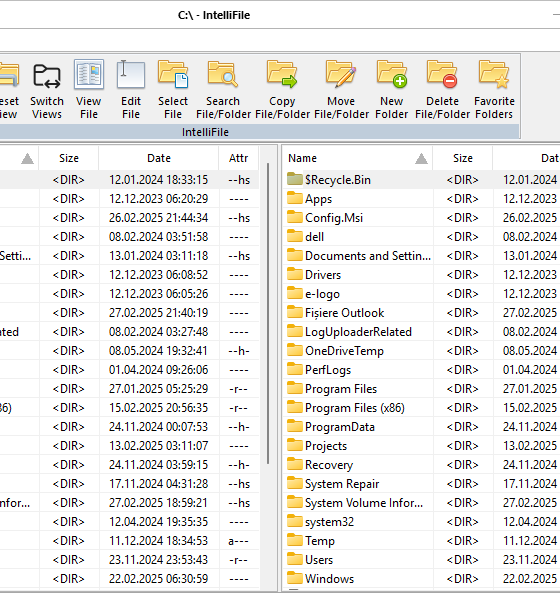Select the Drivers folder icon

tap(295, 274)
